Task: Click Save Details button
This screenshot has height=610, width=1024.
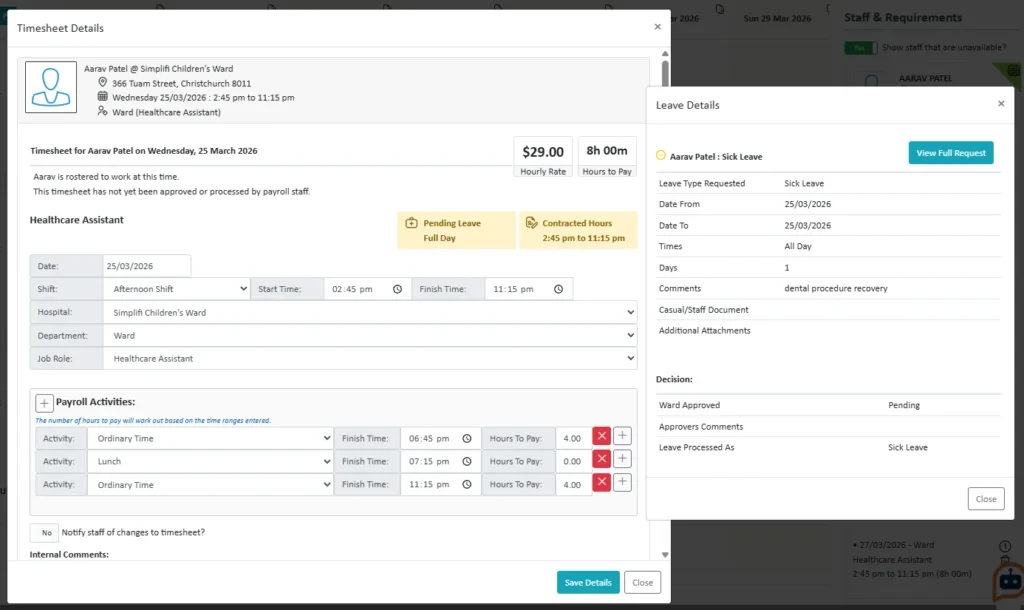Action: (x=588, y=582)
